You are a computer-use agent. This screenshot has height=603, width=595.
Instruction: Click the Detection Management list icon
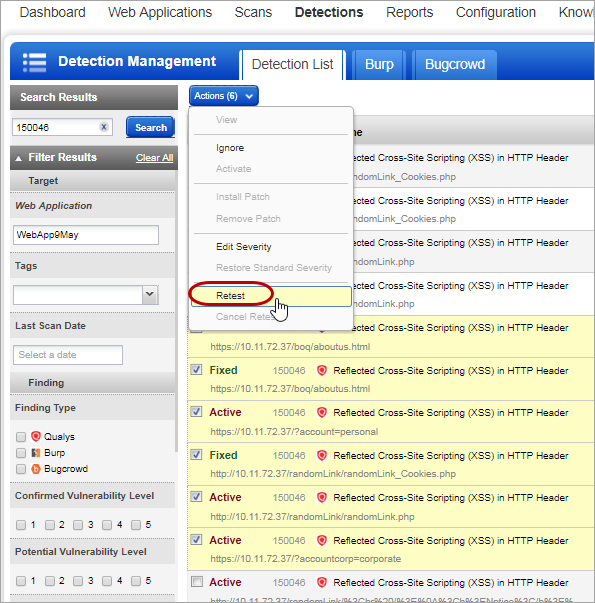[34, 62]
